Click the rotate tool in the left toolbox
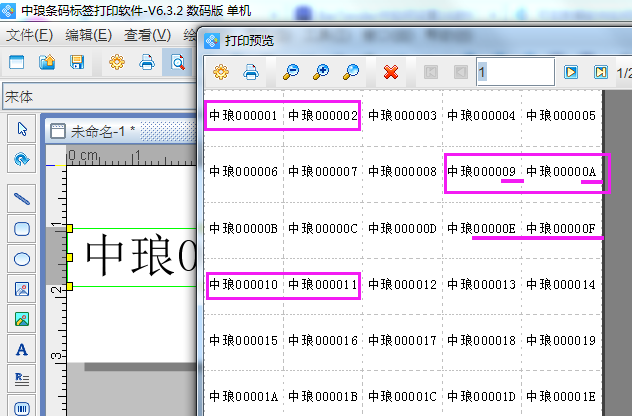Screen dimensions: 632x416 pos(22,159)
